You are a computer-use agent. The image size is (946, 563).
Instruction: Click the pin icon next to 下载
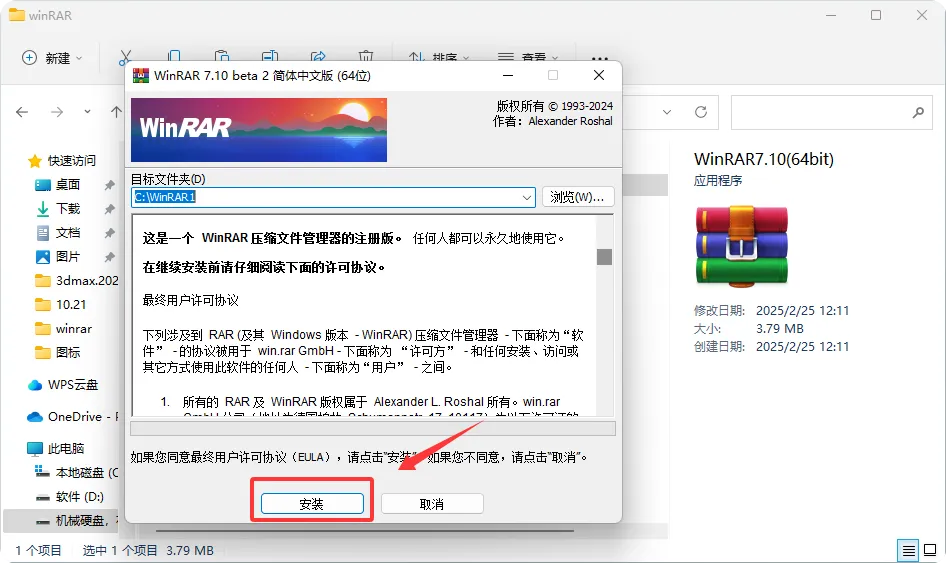pyautogui.click(x=109, y=209)
